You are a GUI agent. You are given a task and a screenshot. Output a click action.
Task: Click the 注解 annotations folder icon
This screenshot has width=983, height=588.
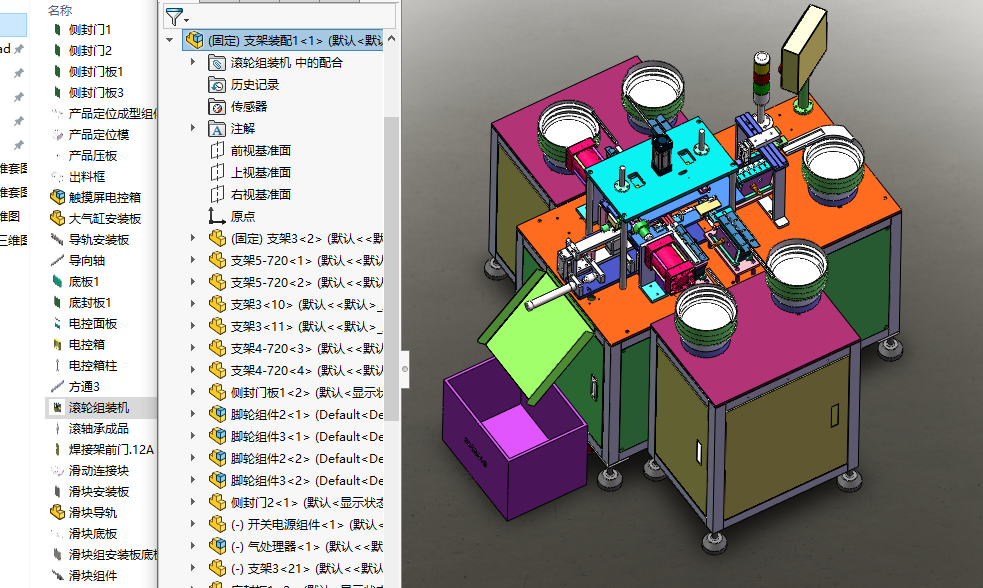pyautogui.click(x=217, y=129)
